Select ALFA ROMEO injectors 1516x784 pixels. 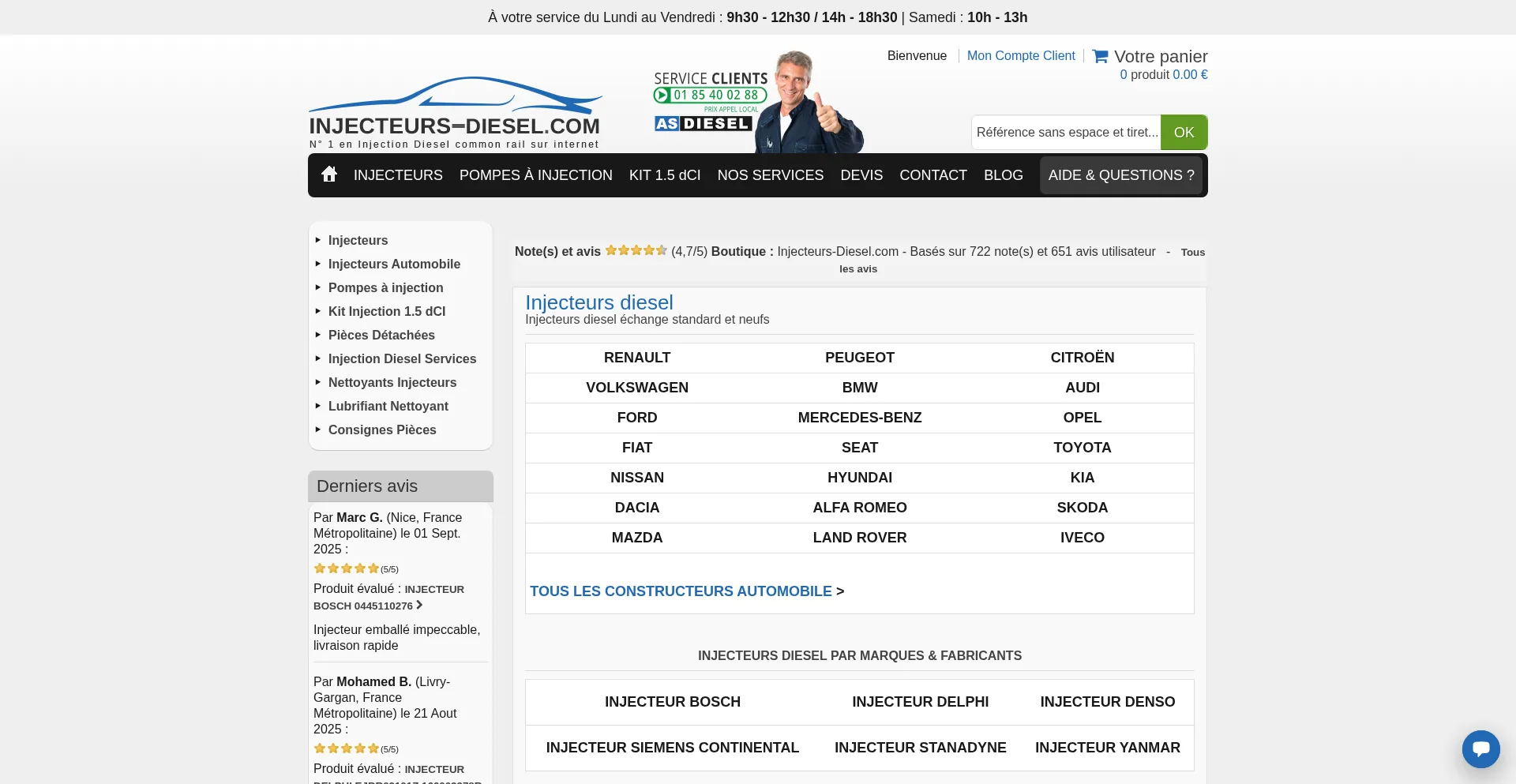coord(860,508)
